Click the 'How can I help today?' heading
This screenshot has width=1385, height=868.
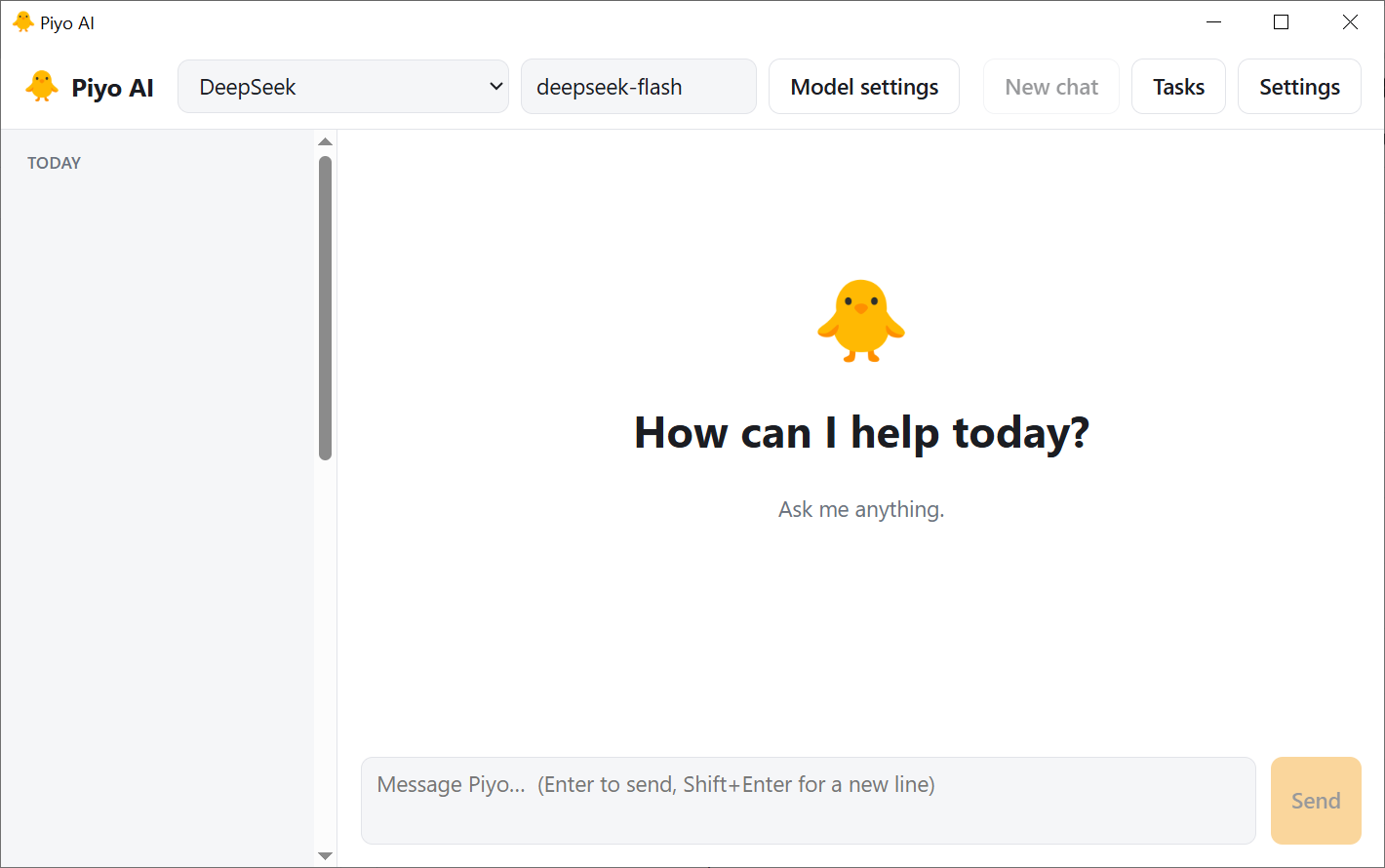(x=861, y=432)
